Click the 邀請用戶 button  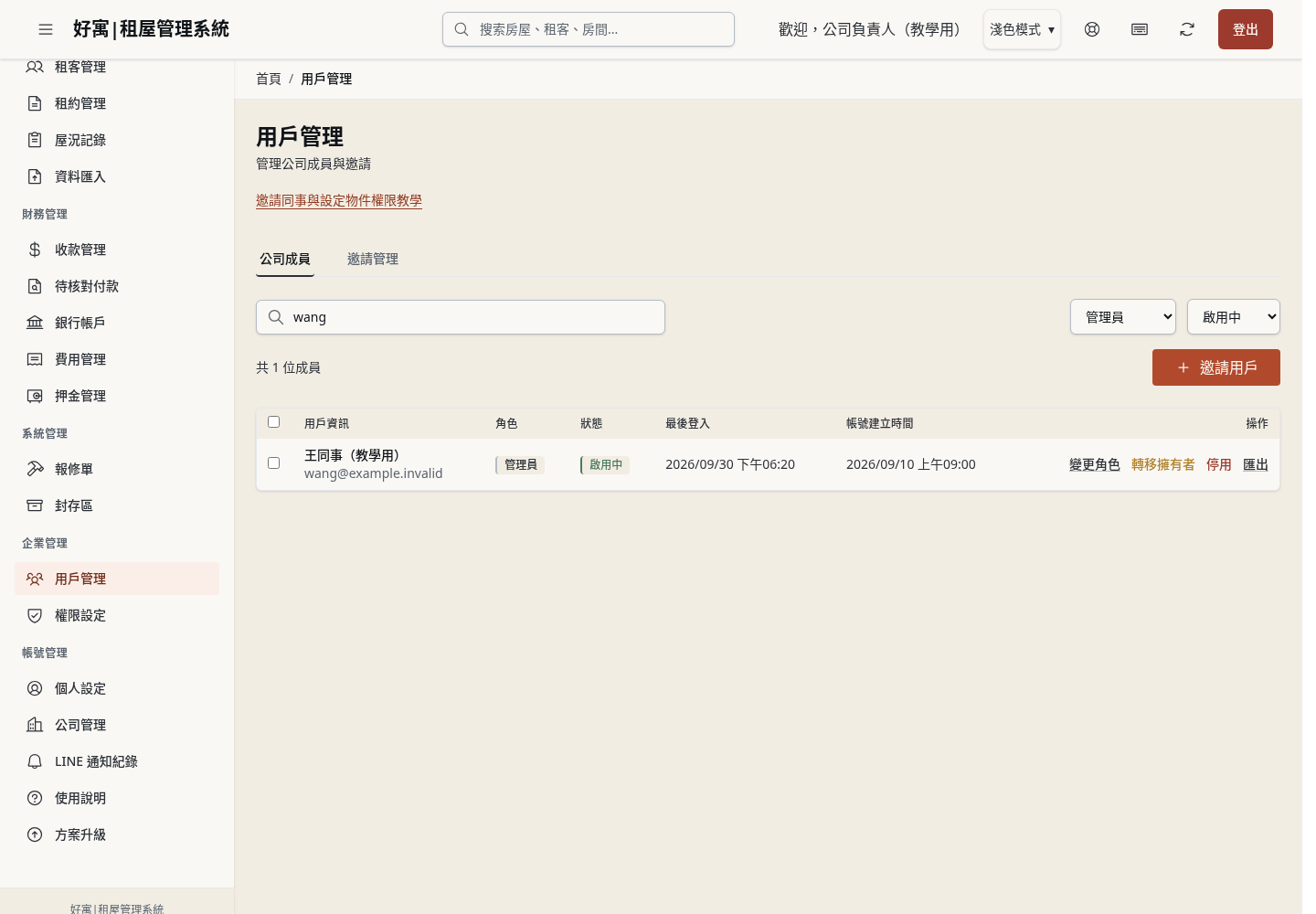[x=1216, y=367]
